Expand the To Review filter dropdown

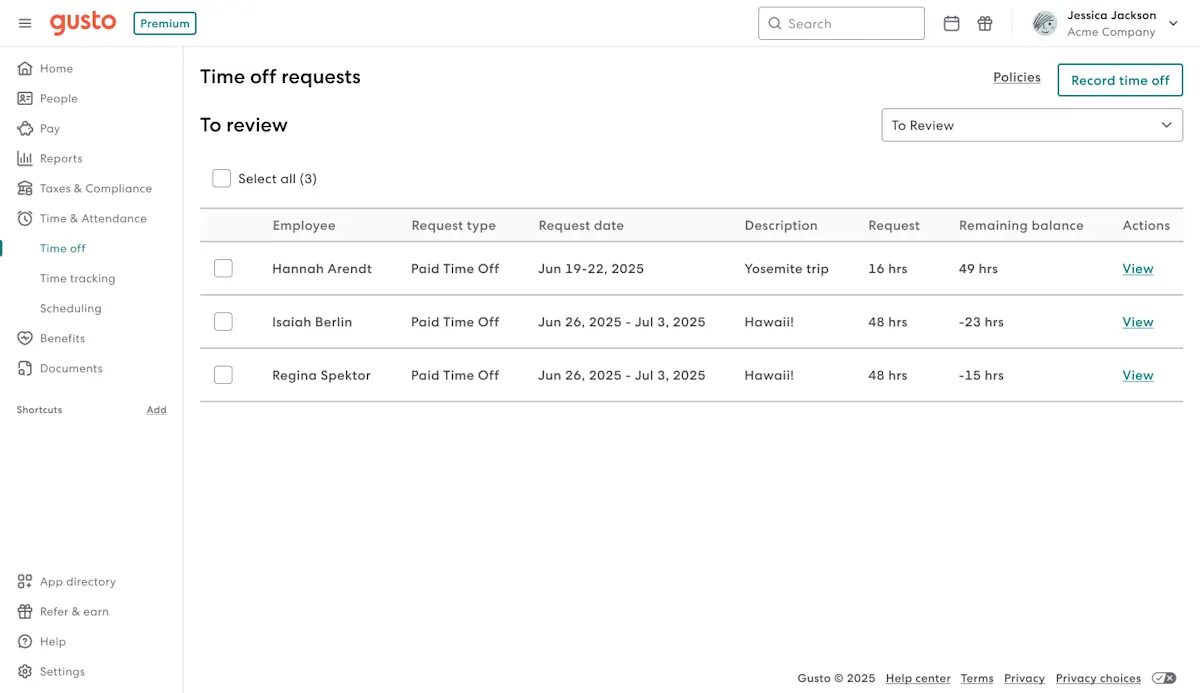tap(1032, 125)
